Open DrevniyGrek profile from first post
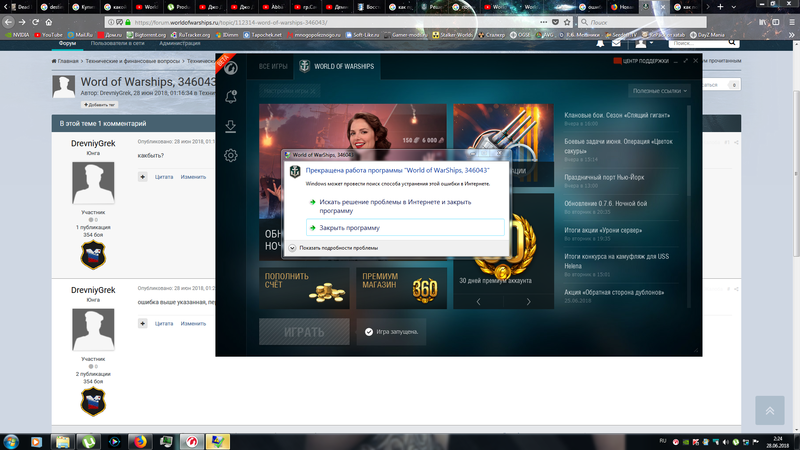 point(93,143)
